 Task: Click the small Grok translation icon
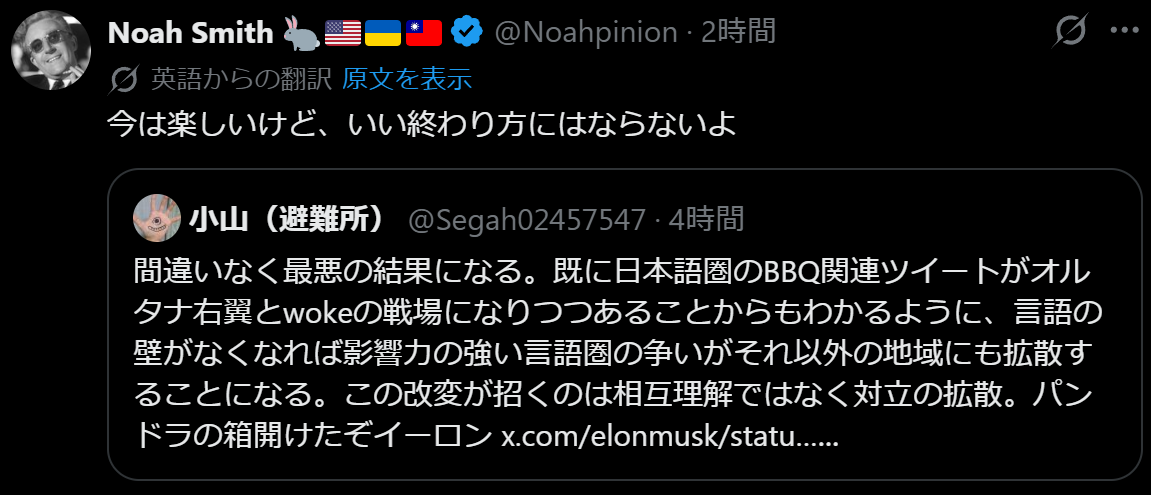pyautogui.click(x=124, y=79)
